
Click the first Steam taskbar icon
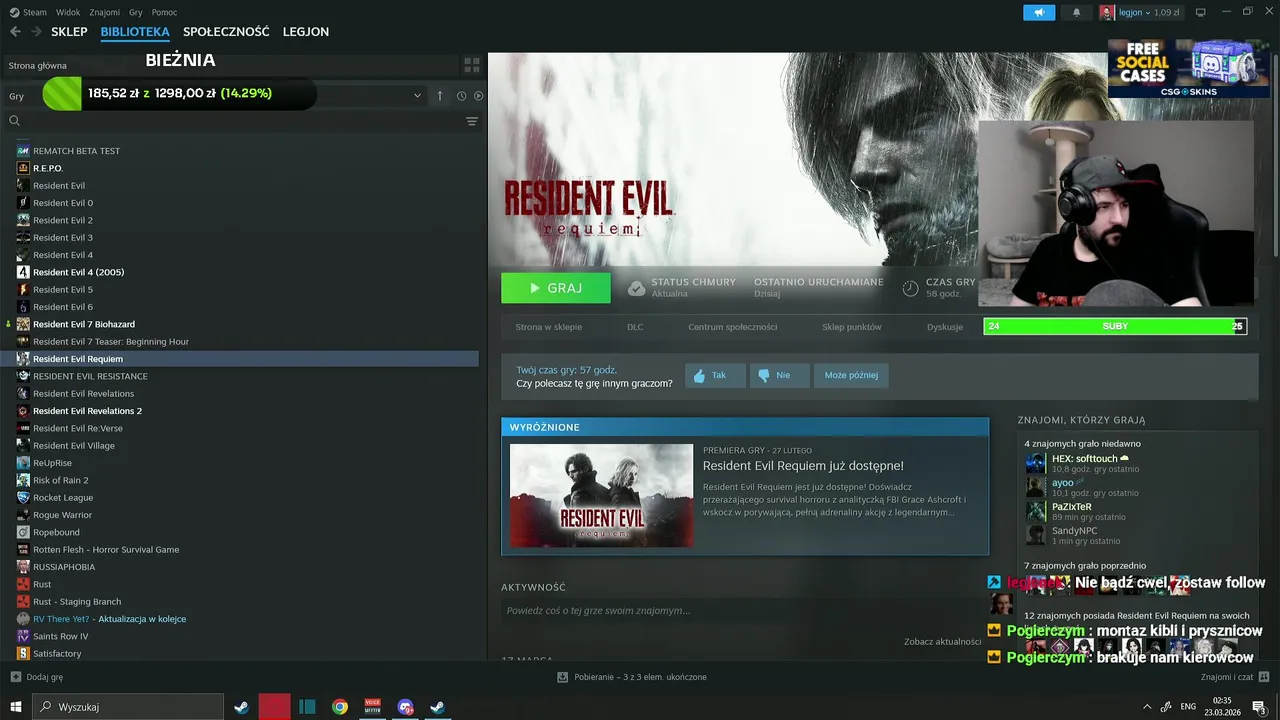click(x=241, y=707)
